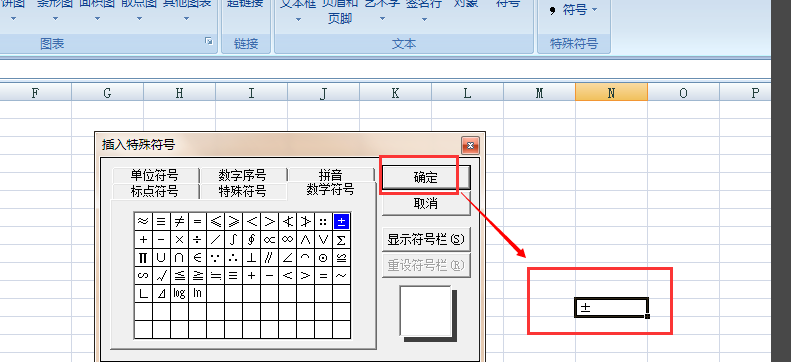
Task: Choose the log function symbol
Action: [x=179, y=293]
